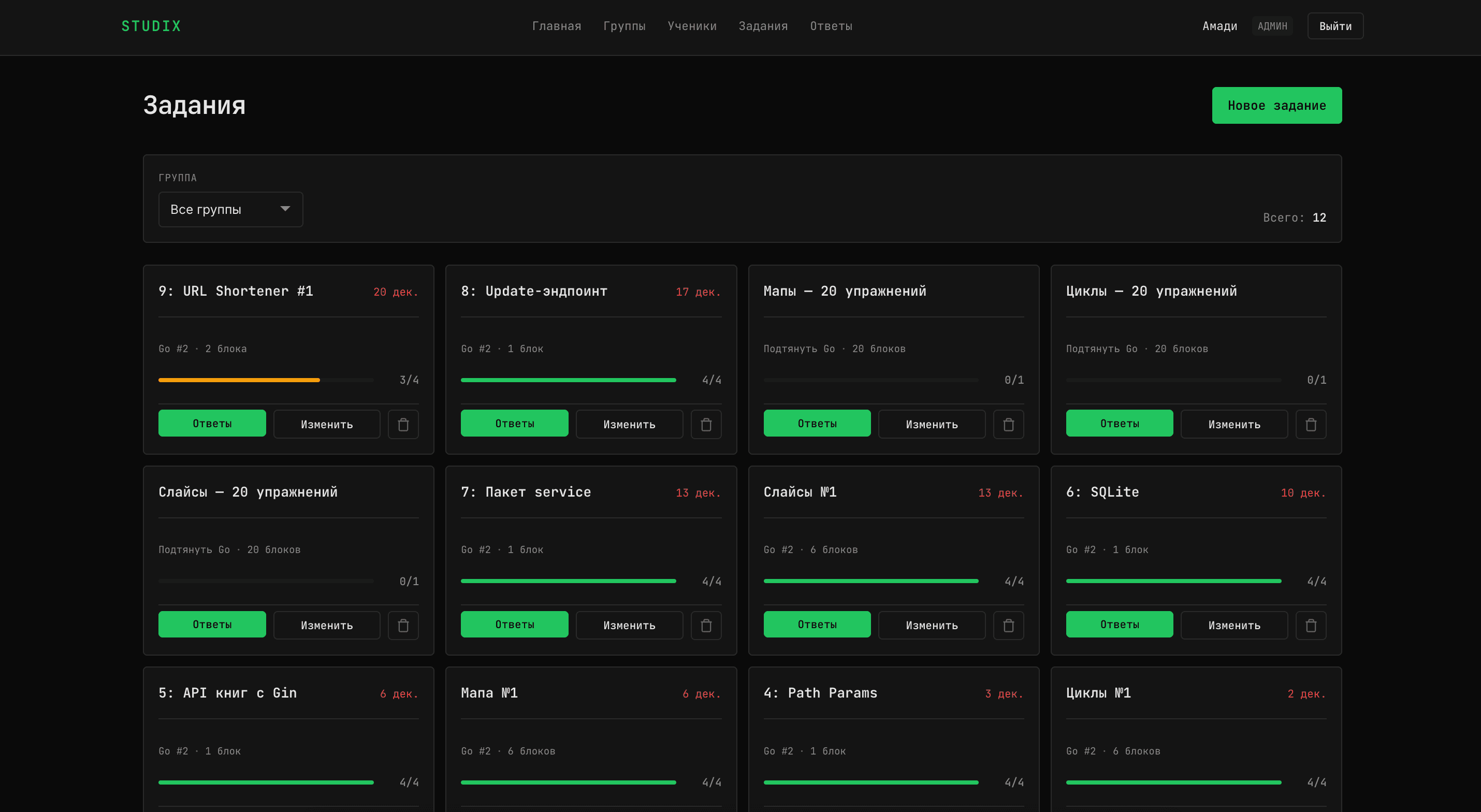
Task: Open the Группы section
Action: (x=625, y=26)
